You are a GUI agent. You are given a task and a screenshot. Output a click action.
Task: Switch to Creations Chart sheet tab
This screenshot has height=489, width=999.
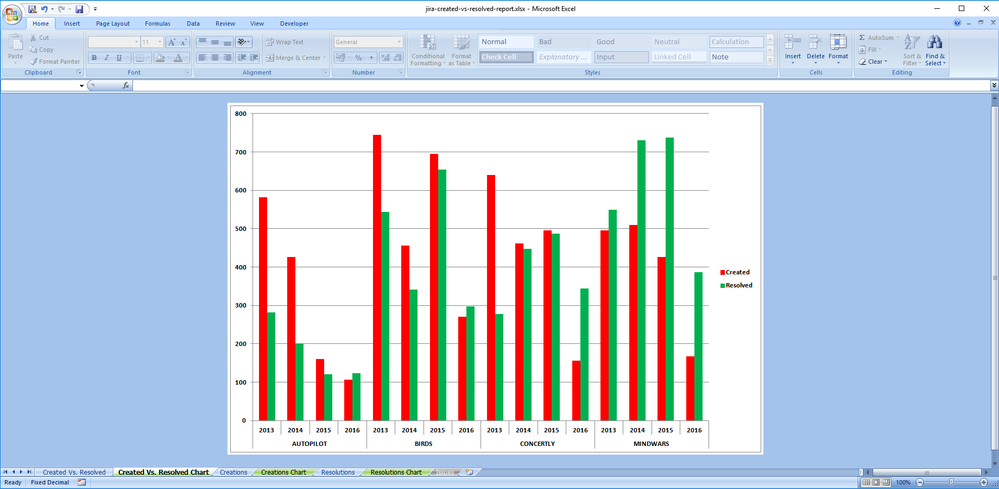[284, 472]
